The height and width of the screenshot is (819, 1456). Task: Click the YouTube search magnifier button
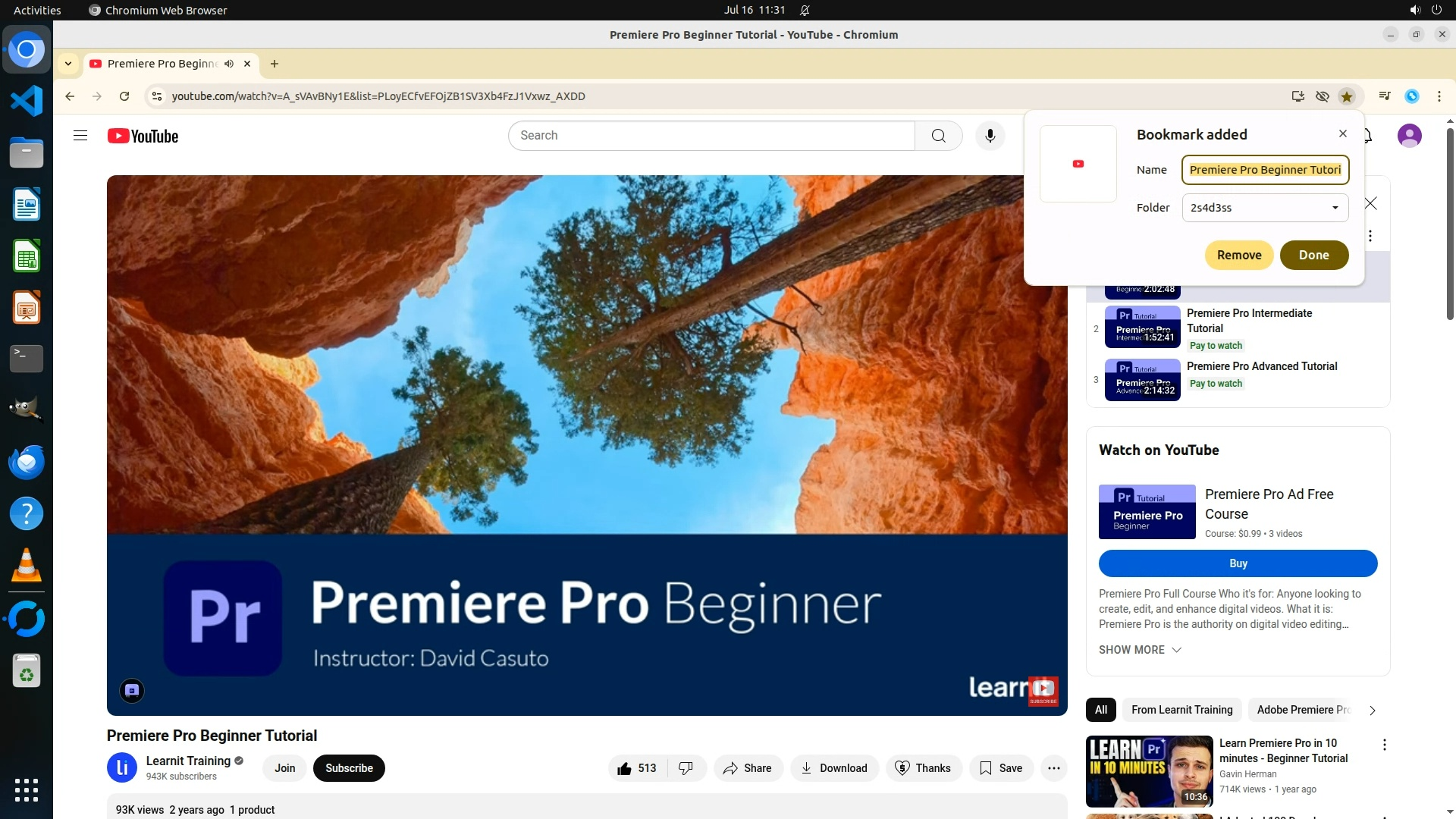point(938,136)
